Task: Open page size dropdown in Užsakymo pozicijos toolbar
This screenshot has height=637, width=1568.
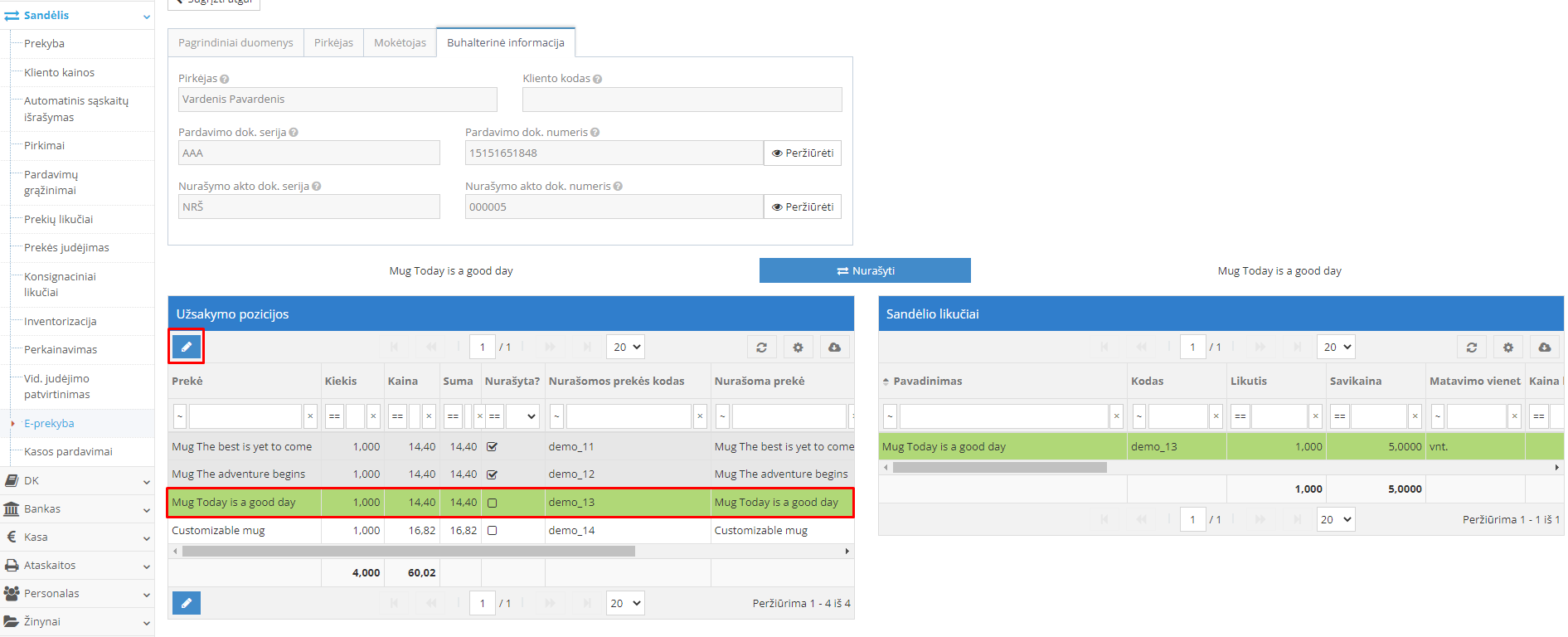Action: click(626, 348)
